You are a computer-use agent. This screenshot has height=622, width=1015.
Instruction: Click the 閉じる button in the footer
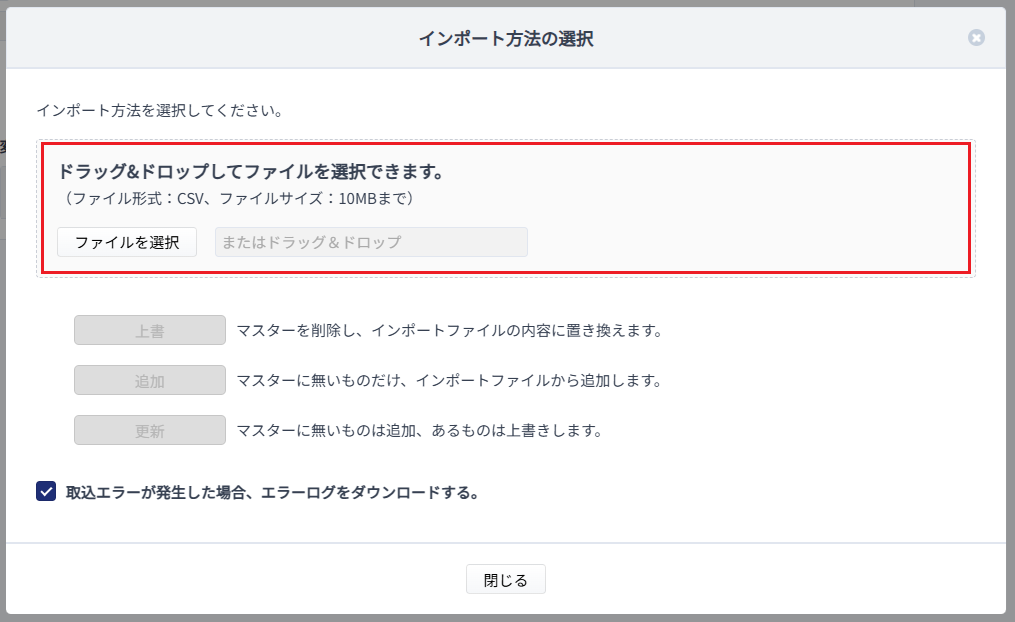pos(505,580)
